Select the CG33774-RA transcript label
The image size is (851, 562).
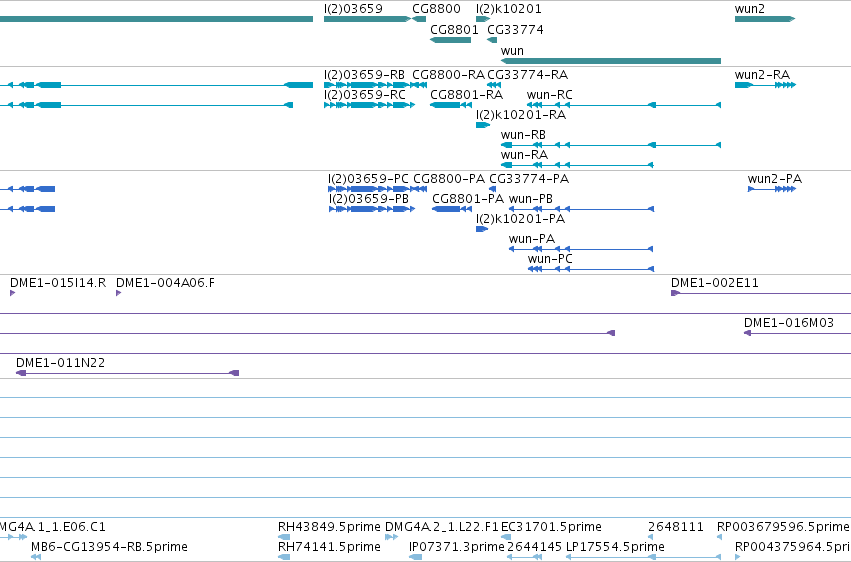(528, 75)
